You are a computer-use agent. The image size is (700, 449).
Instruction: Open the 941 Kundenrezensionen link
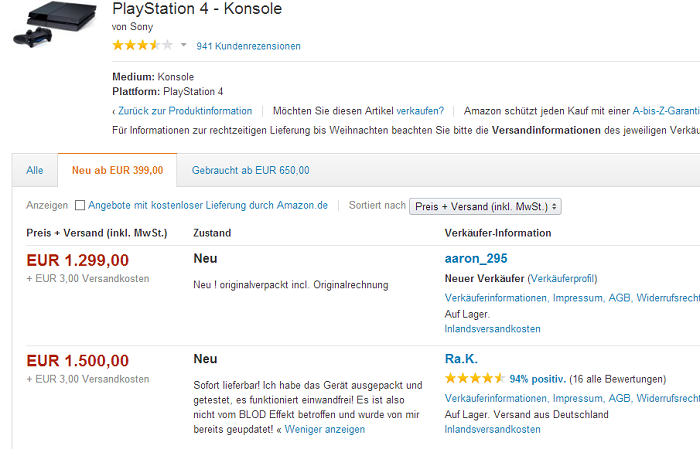coord(248,46)
